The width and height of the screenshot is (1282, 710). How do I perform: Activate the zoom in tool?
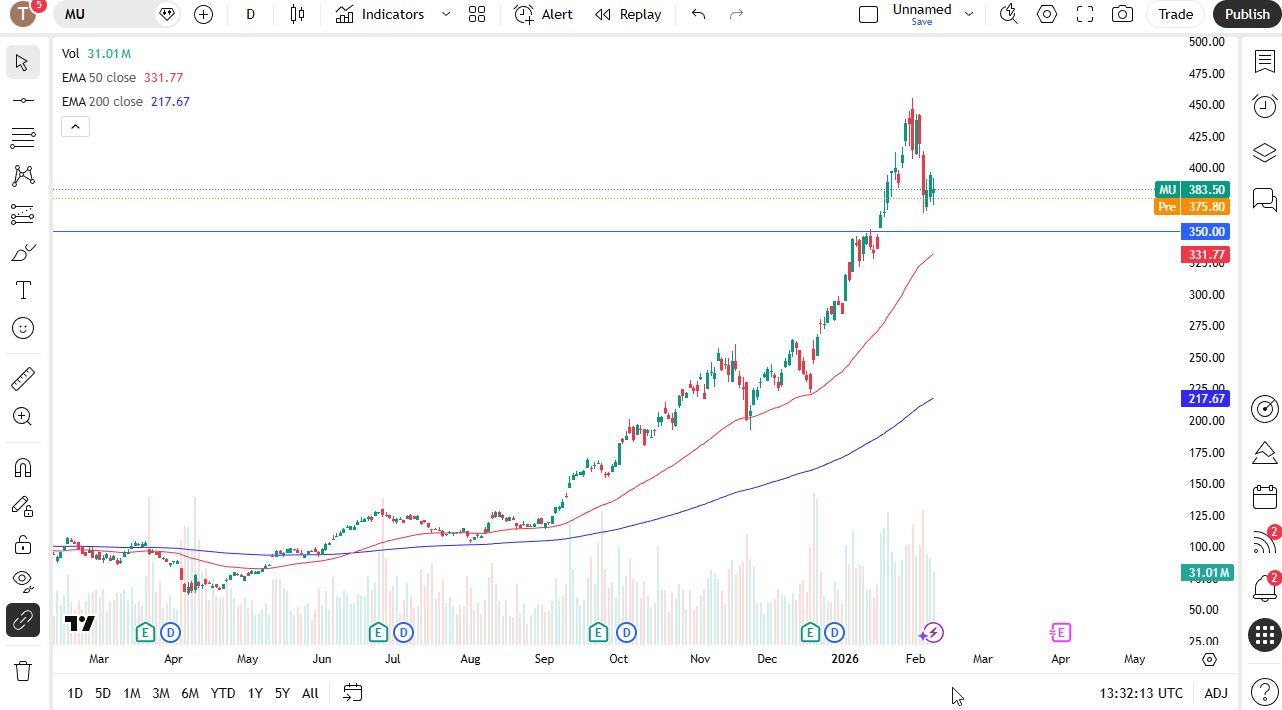click(22, 417)
